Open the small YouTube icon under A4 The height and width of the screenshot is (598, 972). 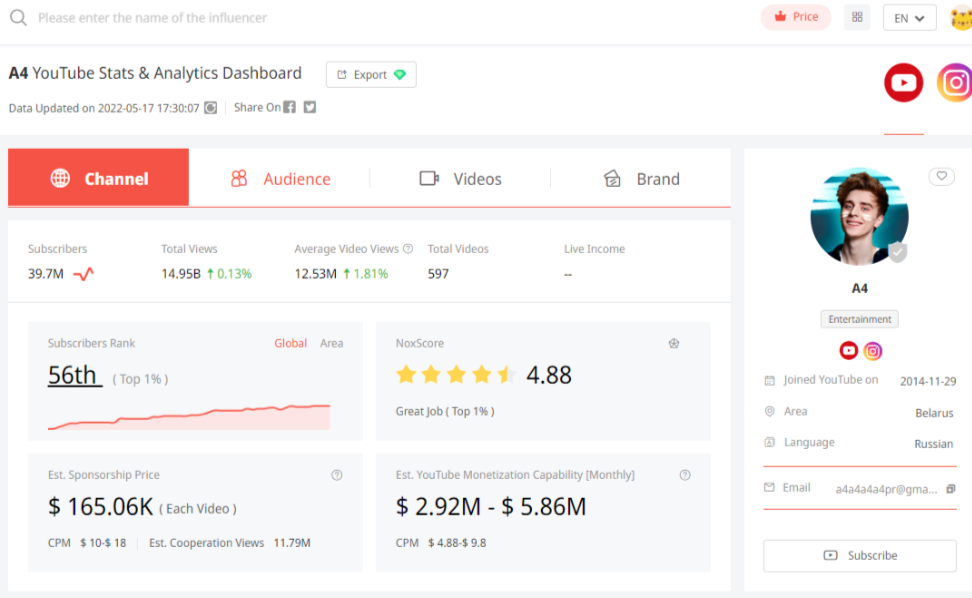[x=849, y=351]
